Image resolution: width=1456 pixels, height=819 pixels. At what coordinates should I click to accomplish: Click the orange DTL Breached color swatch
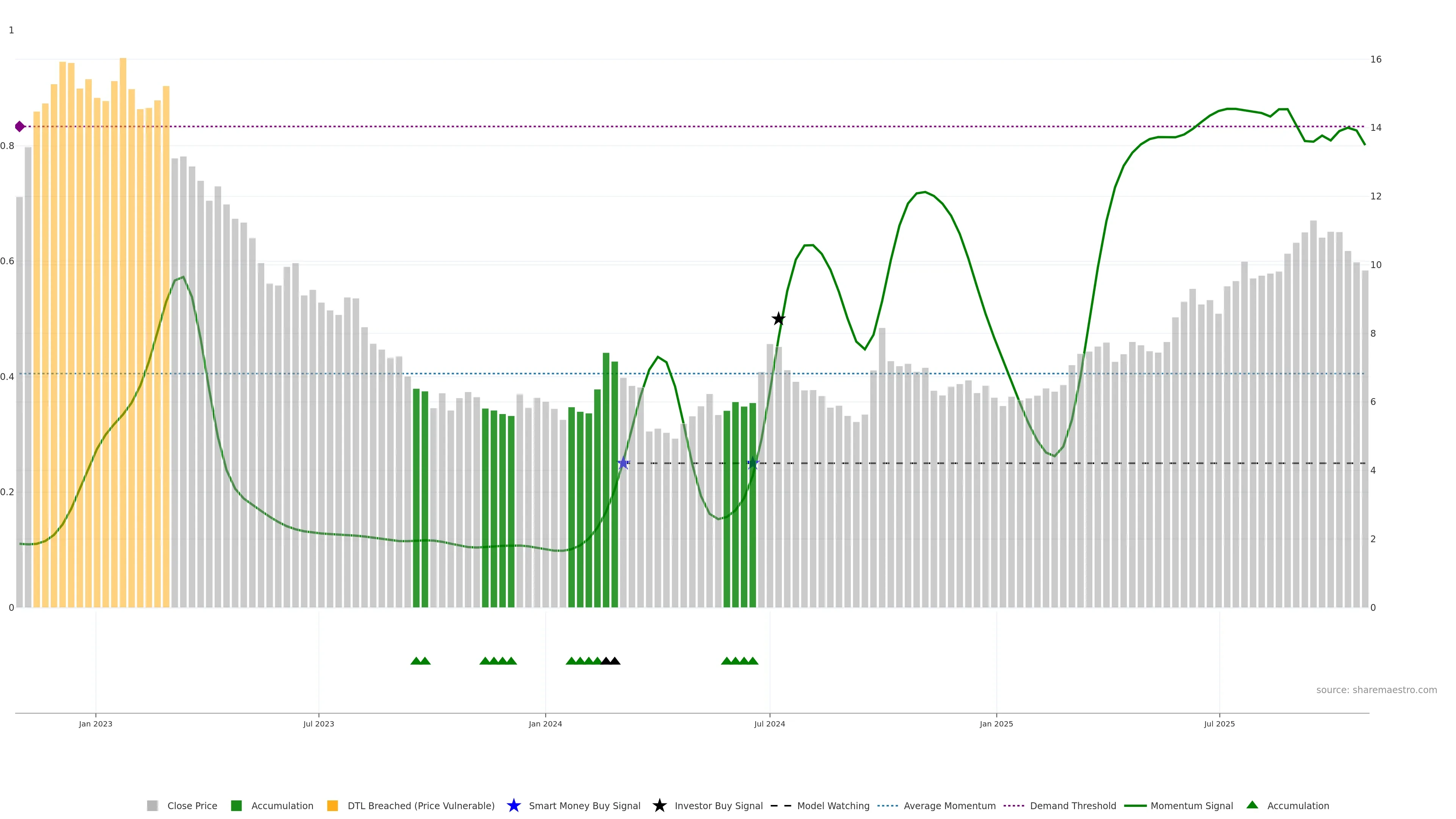point(333,806)
